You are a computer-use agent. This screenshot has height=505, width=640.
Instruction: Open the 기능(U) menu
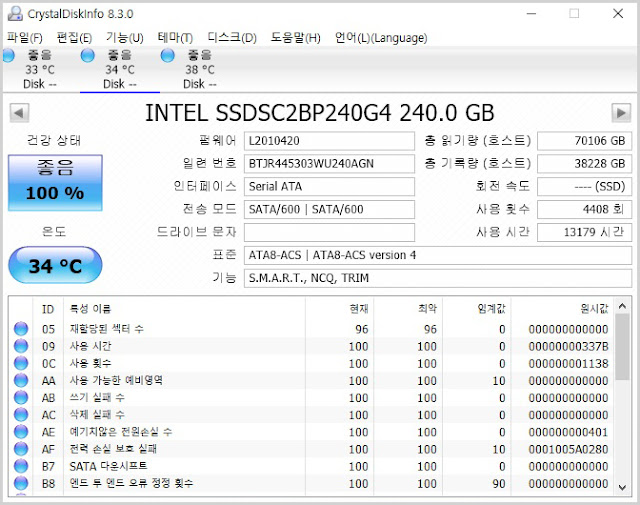(124, 38)
